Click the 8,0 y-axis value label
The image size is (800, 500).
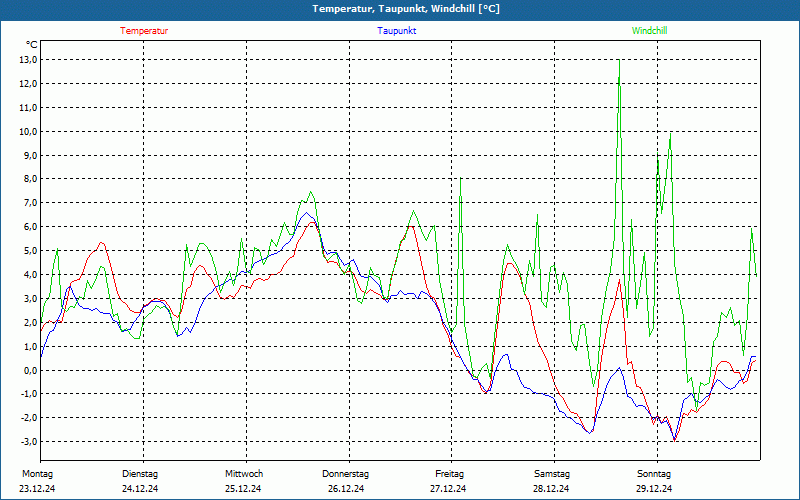point(29,179)
